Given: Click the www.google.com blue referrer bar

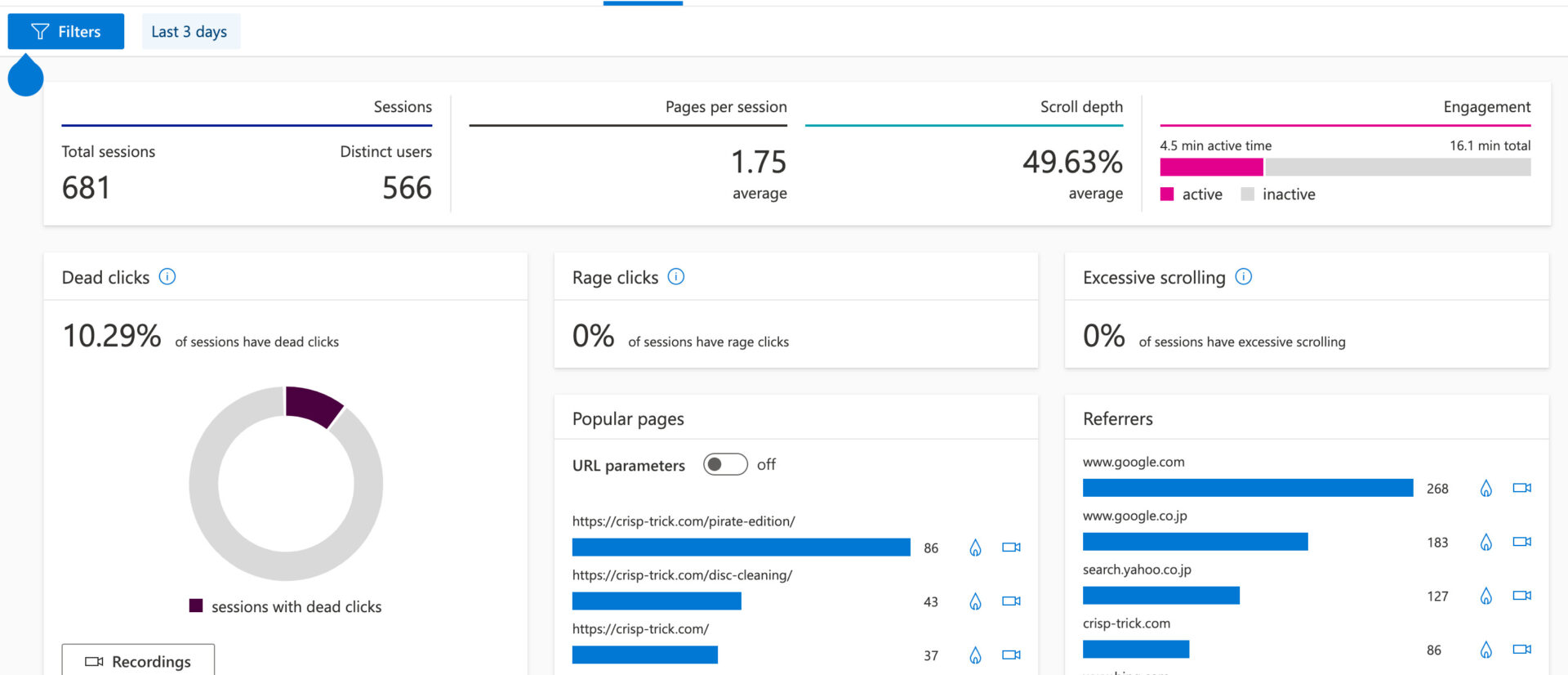Looking at the screenshot, I should coord(1248,488).
